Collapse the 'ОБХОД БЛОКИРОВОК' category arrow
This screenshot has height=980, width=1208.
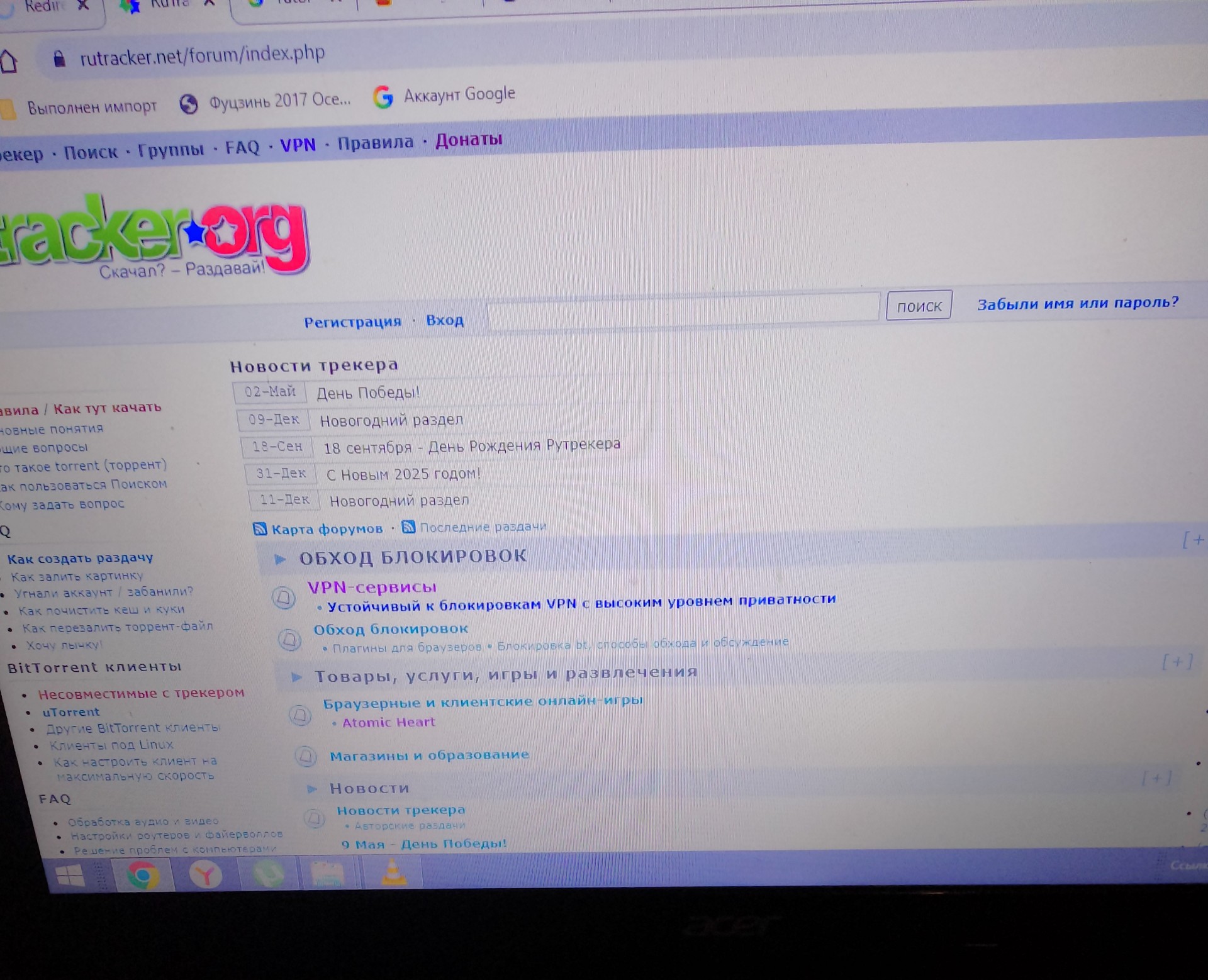click(x=280, y=559)
